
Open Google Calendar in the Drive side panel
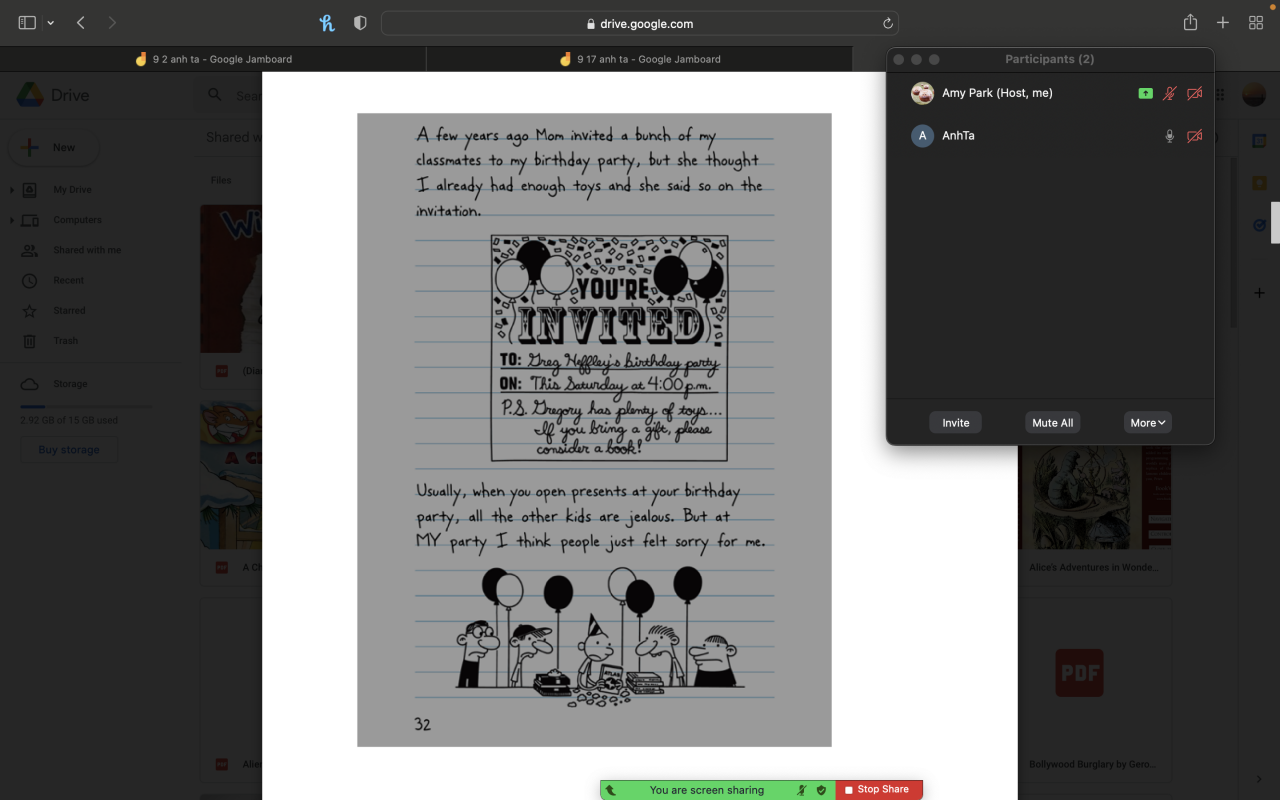(1259, 141)
